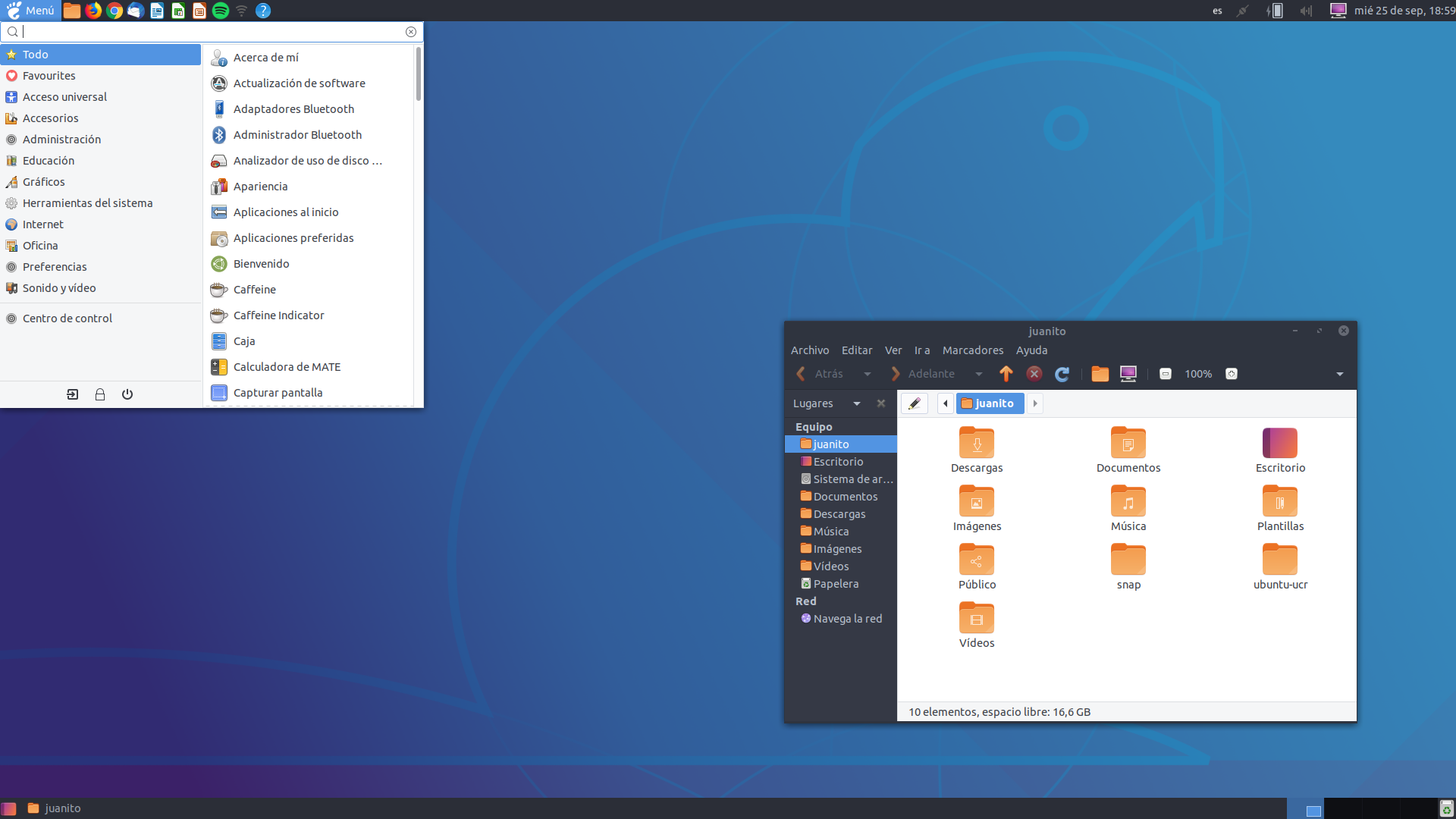Clear the menu search field
Viewport: 1456px width, 819px height.
click(411, 32)
